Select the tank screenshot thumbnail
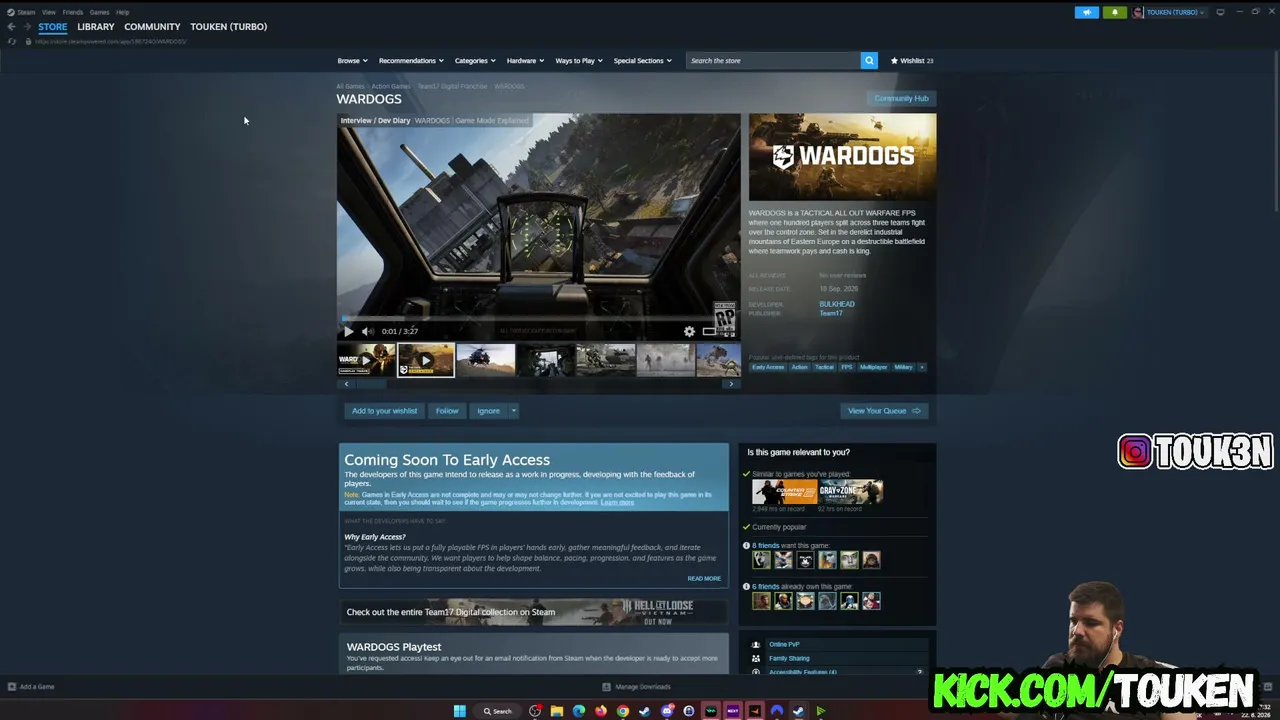 click(x=605, y=360)
